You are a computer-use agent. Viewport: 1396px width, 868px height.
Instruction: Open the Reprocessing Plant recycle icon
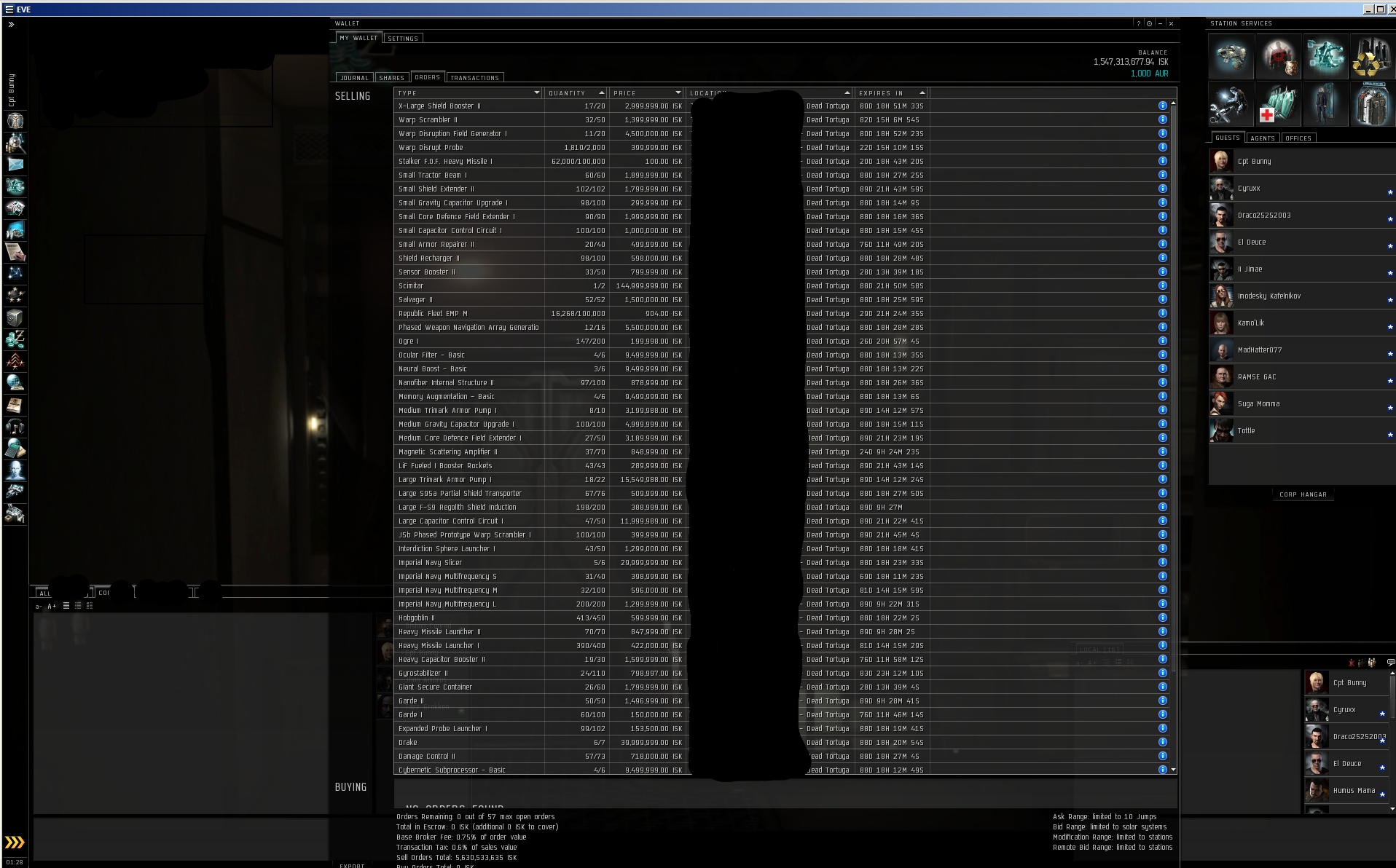pos(1373,56)
